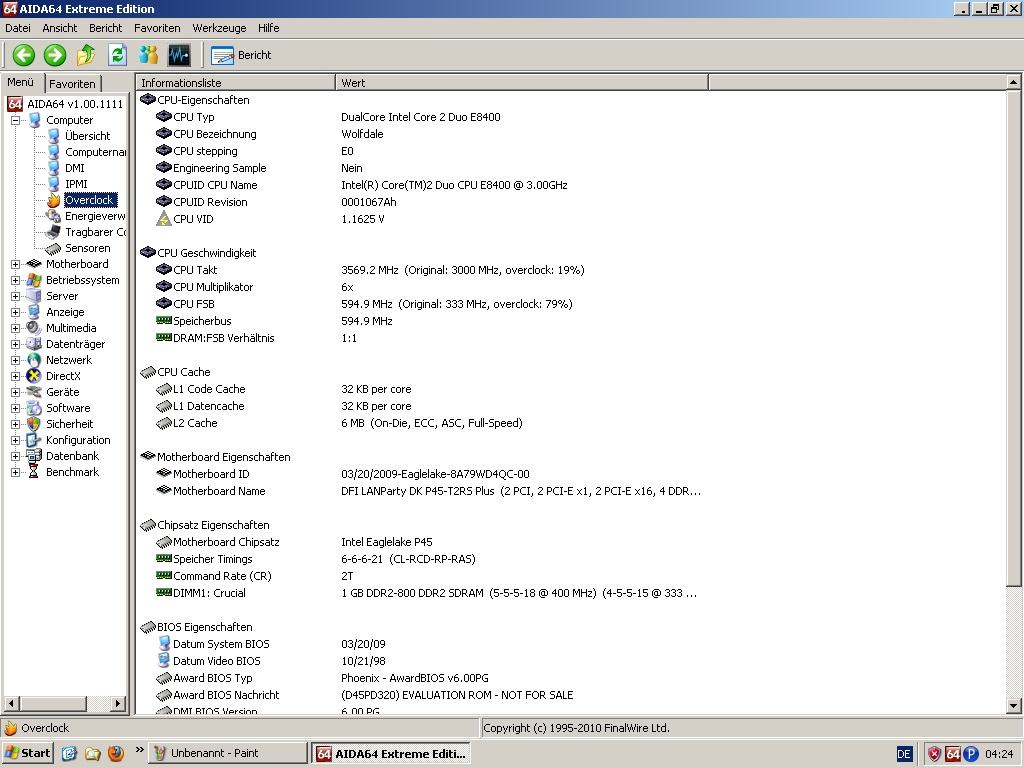
Task: Select the IPMI tree item
Action: coord(76,184)
